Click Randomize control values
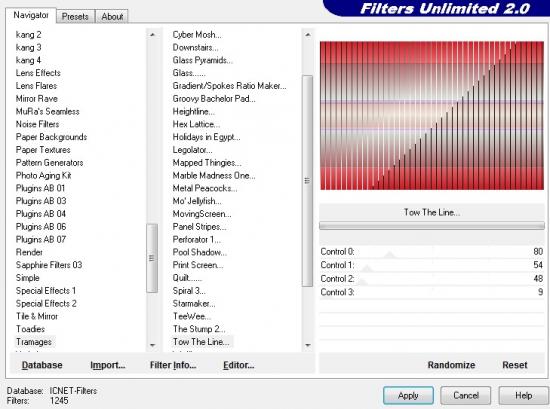 click(x=451, y=365)
